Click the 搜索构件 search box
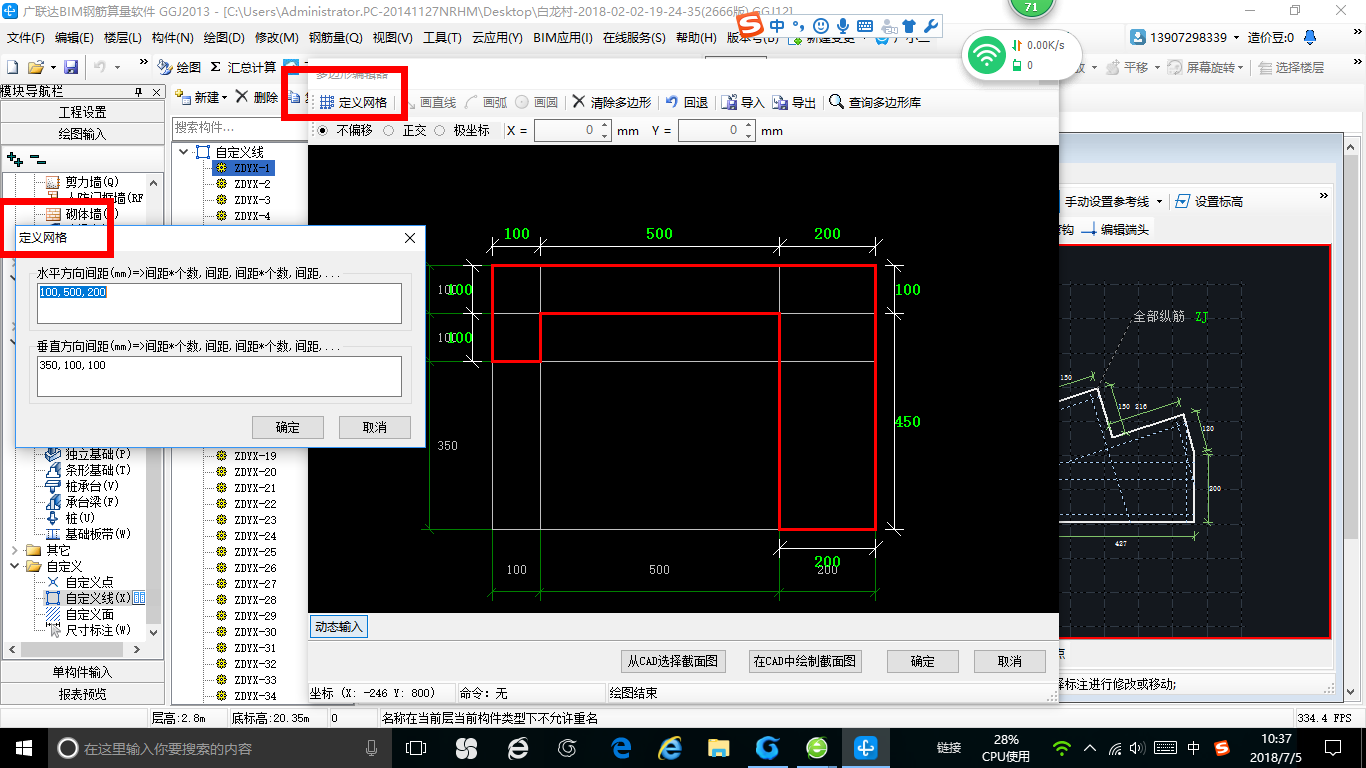This screenshot has height=768, width=1366. [x=239, y=127]
